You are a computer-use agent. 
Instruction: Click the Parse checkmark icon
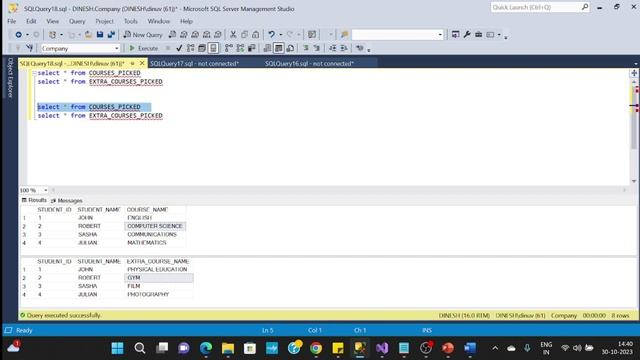tap(179, 48)
